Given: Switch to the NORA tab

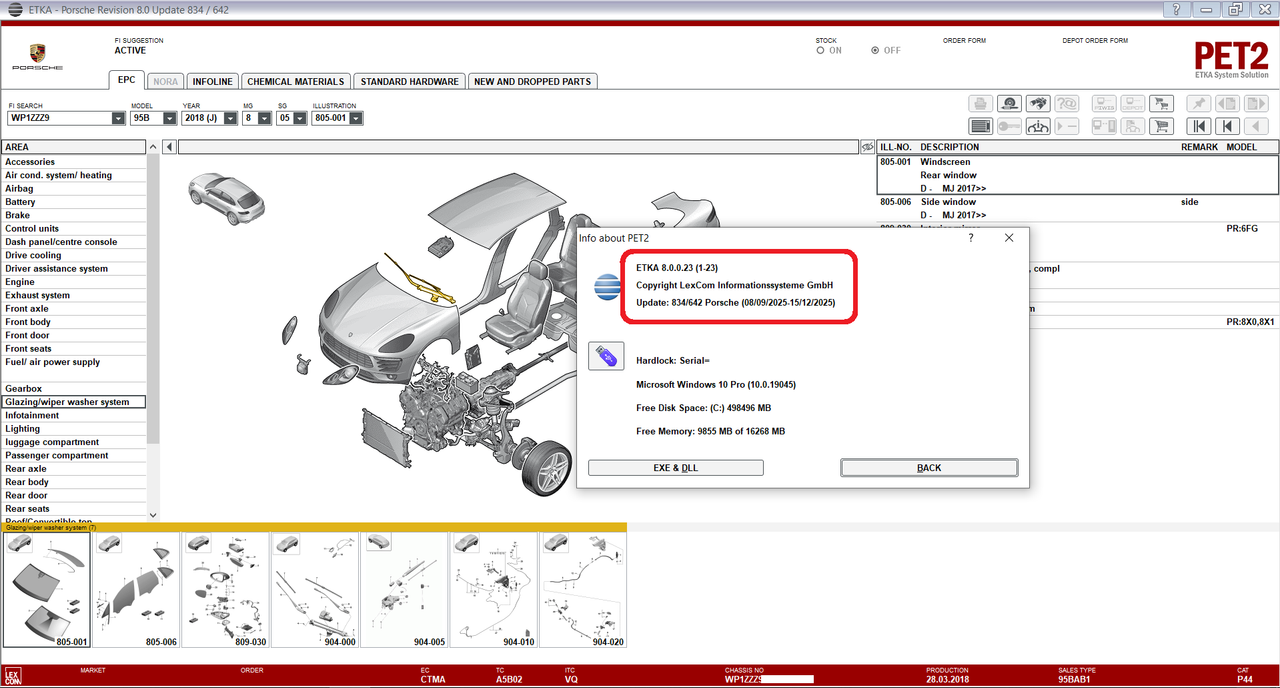Looking at the screenshot, I should (165, 81).
